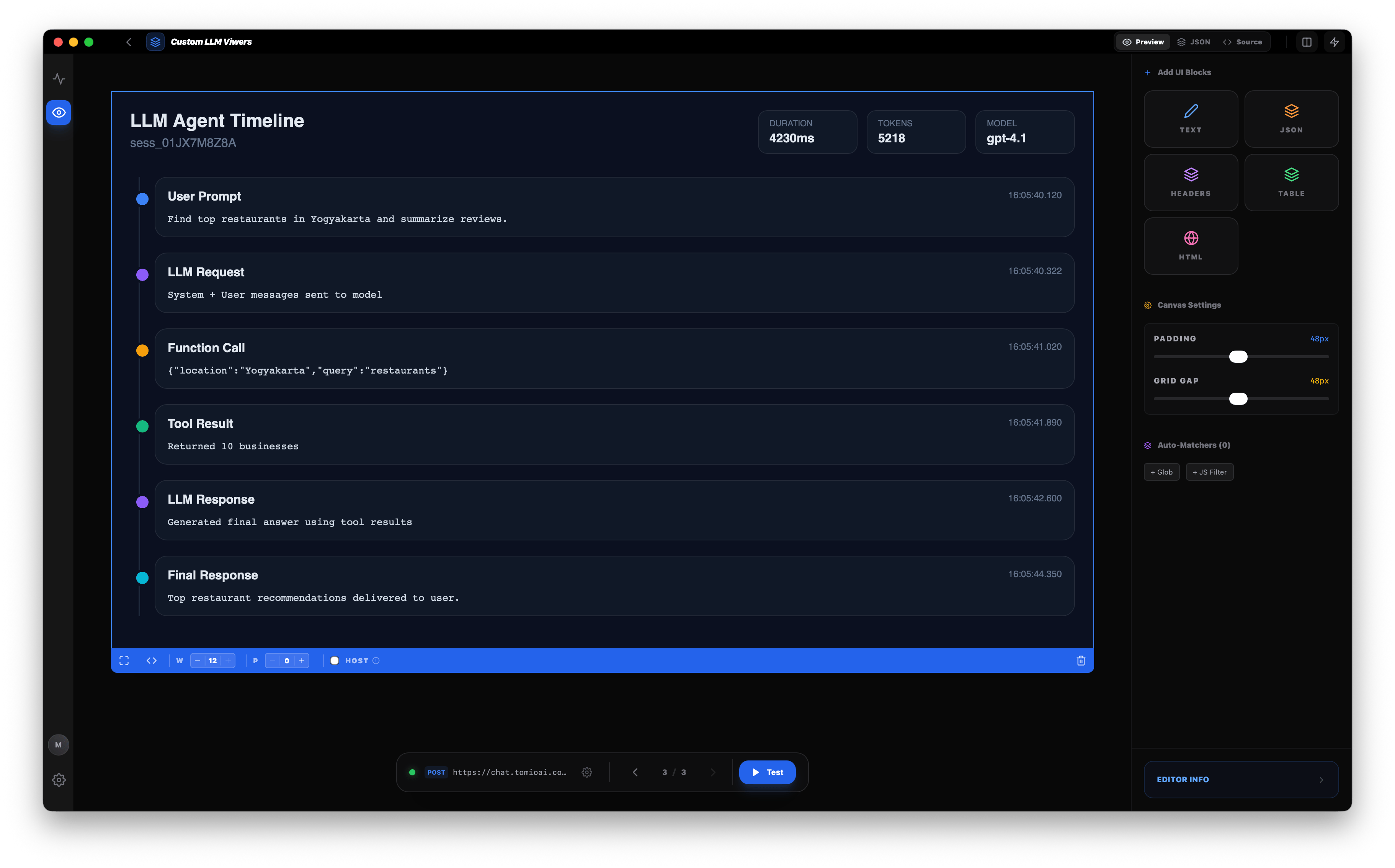Viewport: 1395px width, 868px height.
Task: Click the HOST info icon
Action: coord(376,661)
